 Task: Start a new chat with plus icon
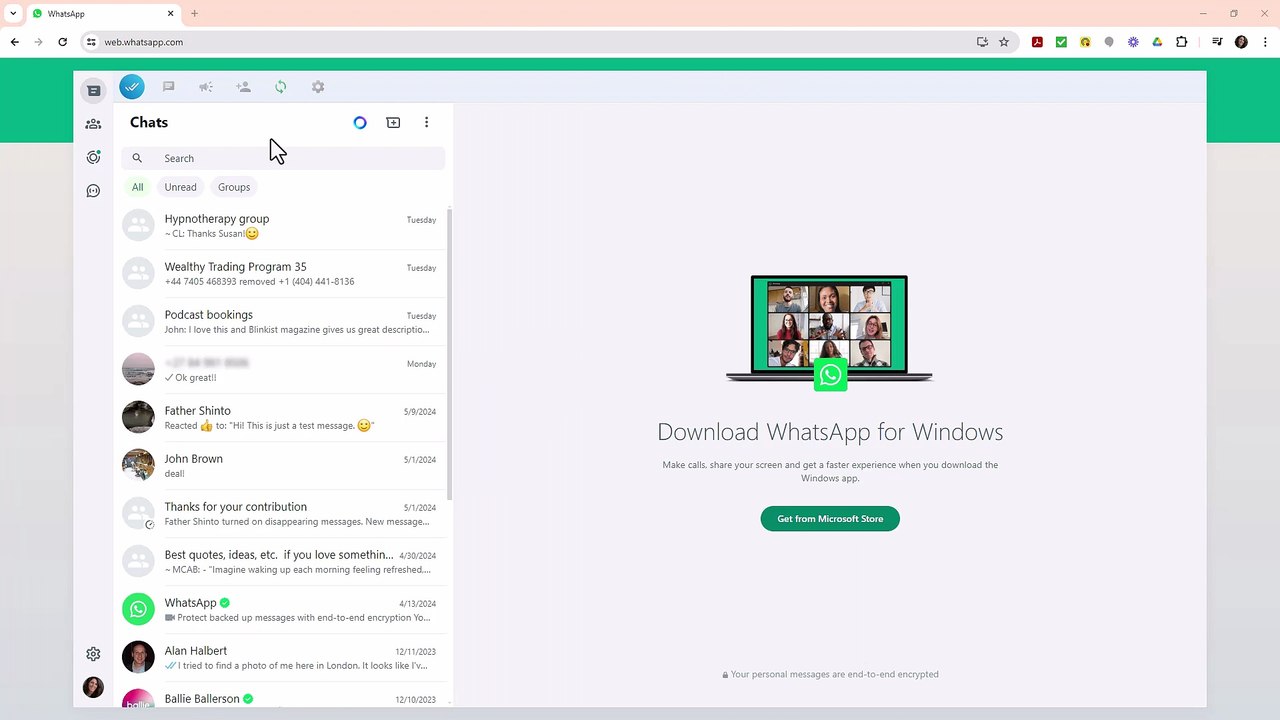pyautogui.click(x=393, y=123)
